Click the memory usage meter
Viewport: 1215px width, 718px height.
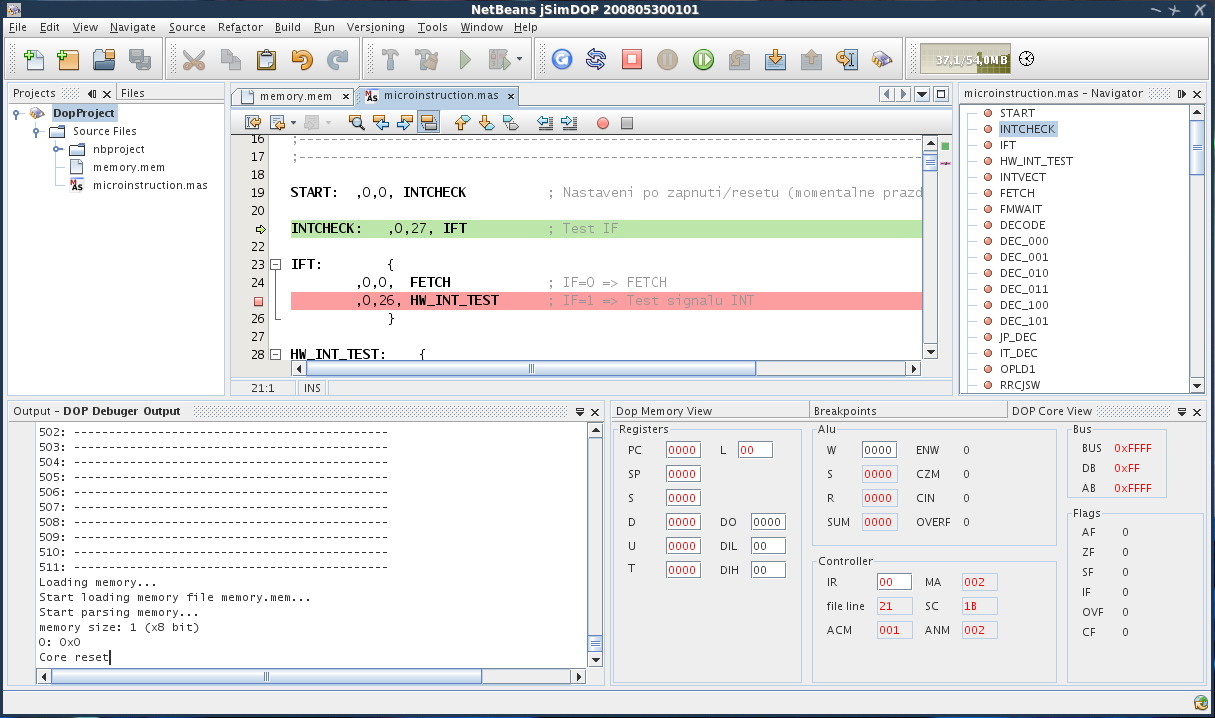(x=965, y=59)
